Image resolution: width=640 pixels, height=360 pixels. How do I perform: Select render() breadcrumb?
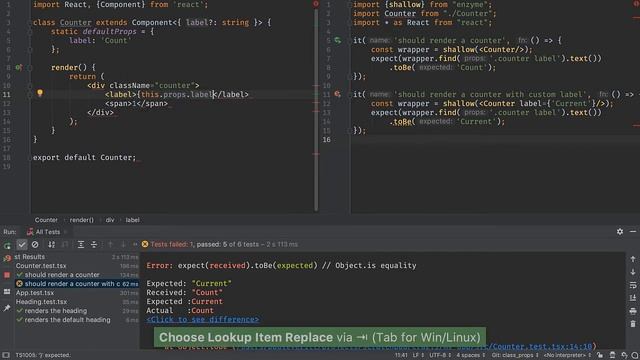(82, 220)
